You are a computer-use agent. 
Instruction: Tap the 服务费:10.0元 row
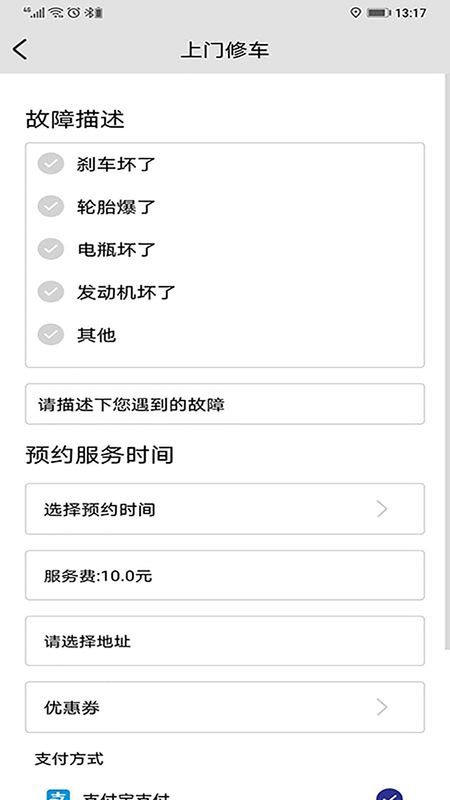[x=225, y=576]
